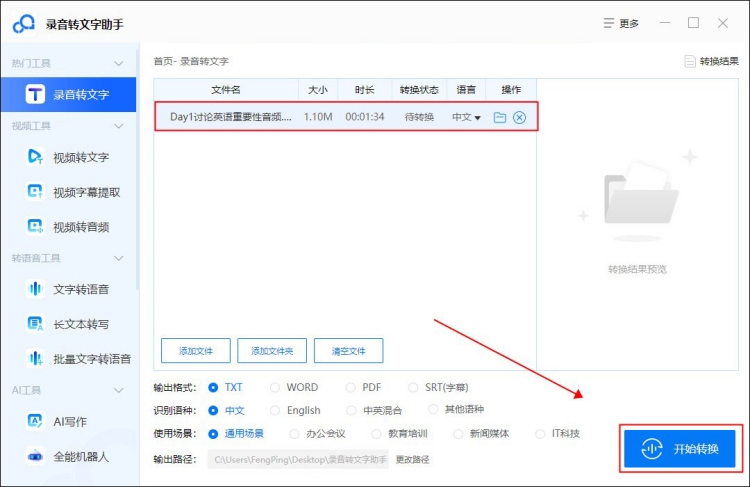
Task: Select 新闻媒体 usage scenario
Action: [458, 434]
